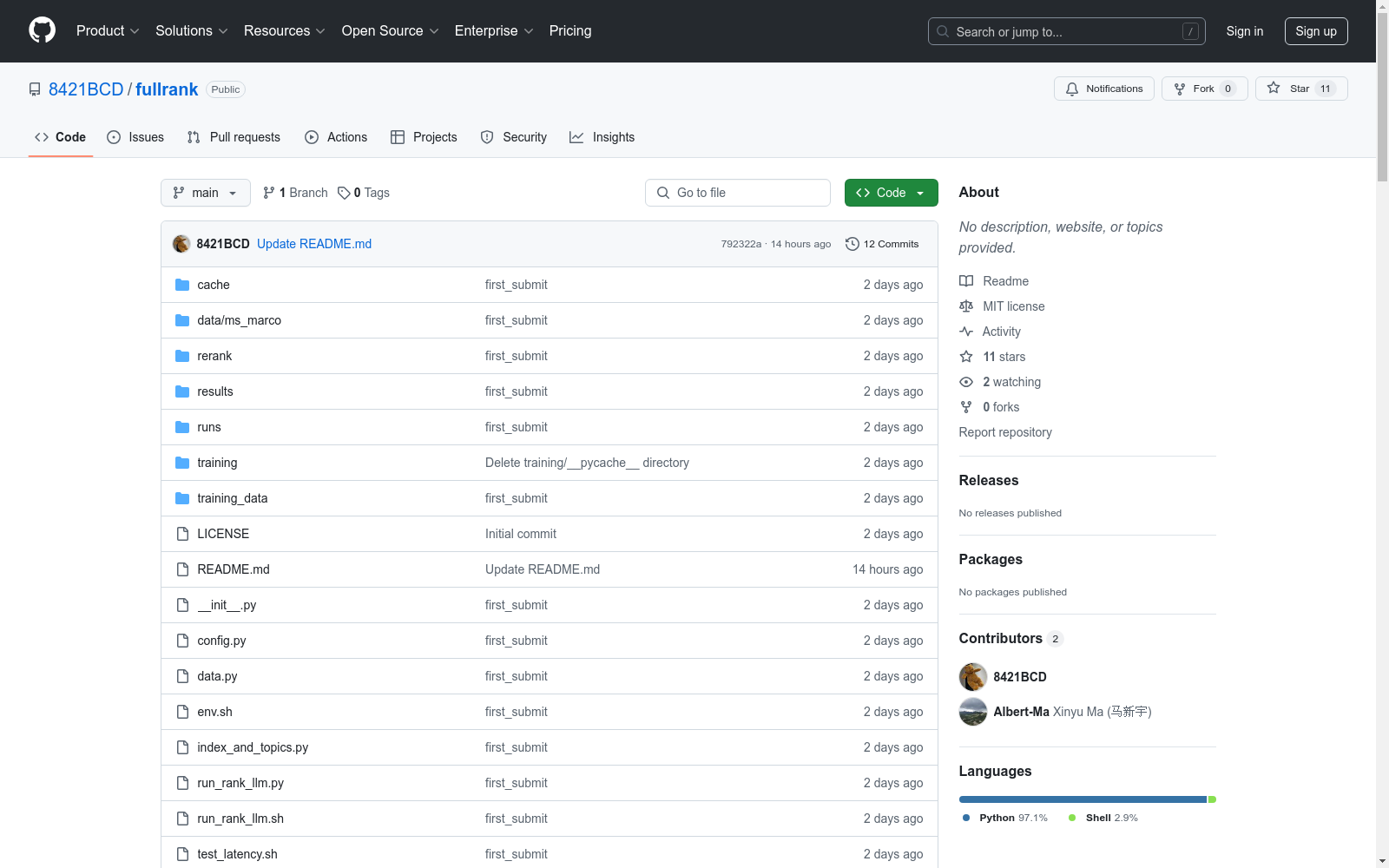1389x868 pixels.
Task: Click the Delete training/__pycache__ directory commit message
Action: [x=587, y=463]
